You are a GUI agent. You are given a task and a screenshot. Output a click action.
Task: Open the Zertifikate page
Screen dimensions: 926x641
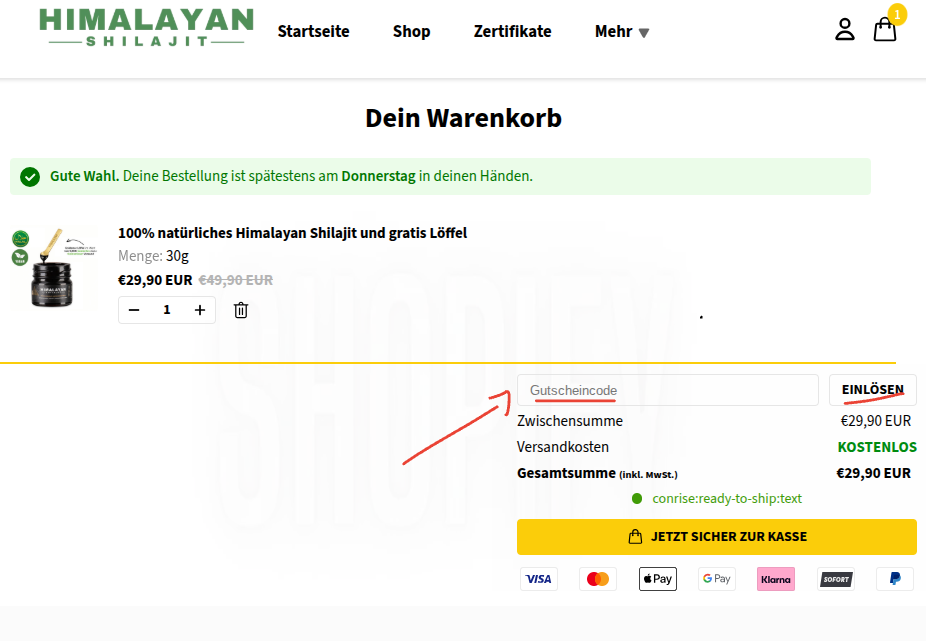coord(512,32)
